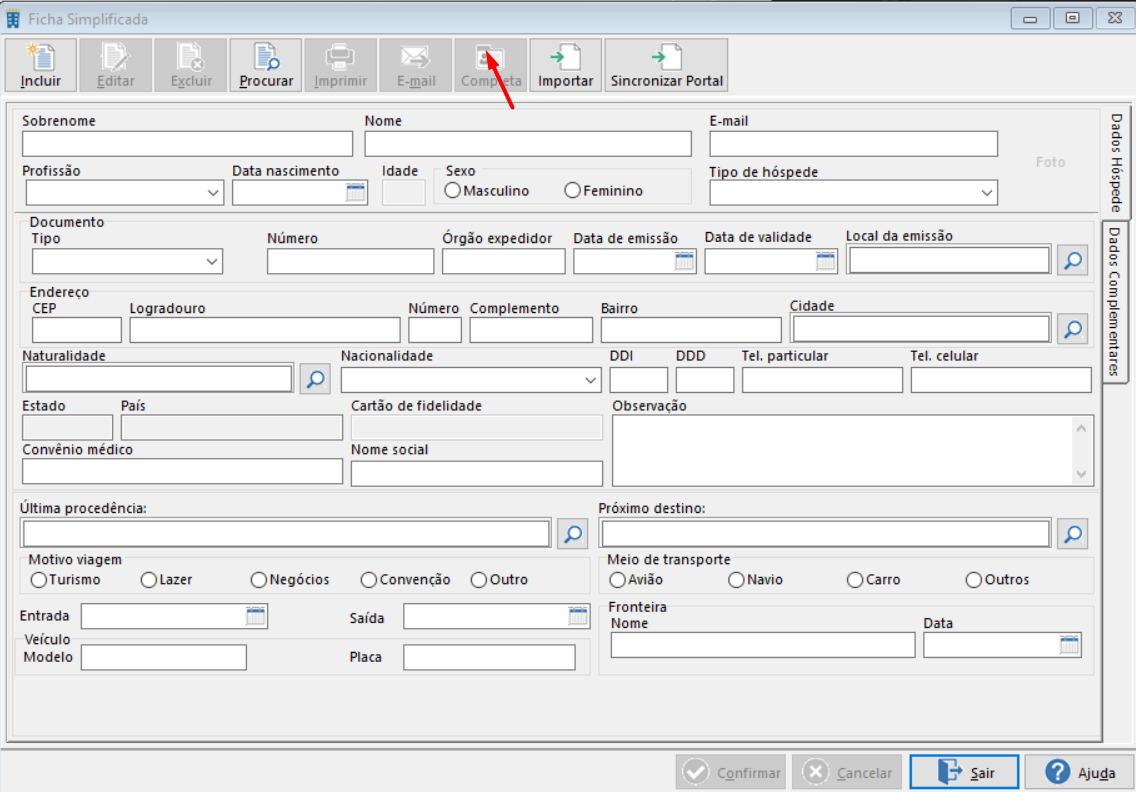
Task: Open Ajuda help button
Action: click(x=1080, y=772)
